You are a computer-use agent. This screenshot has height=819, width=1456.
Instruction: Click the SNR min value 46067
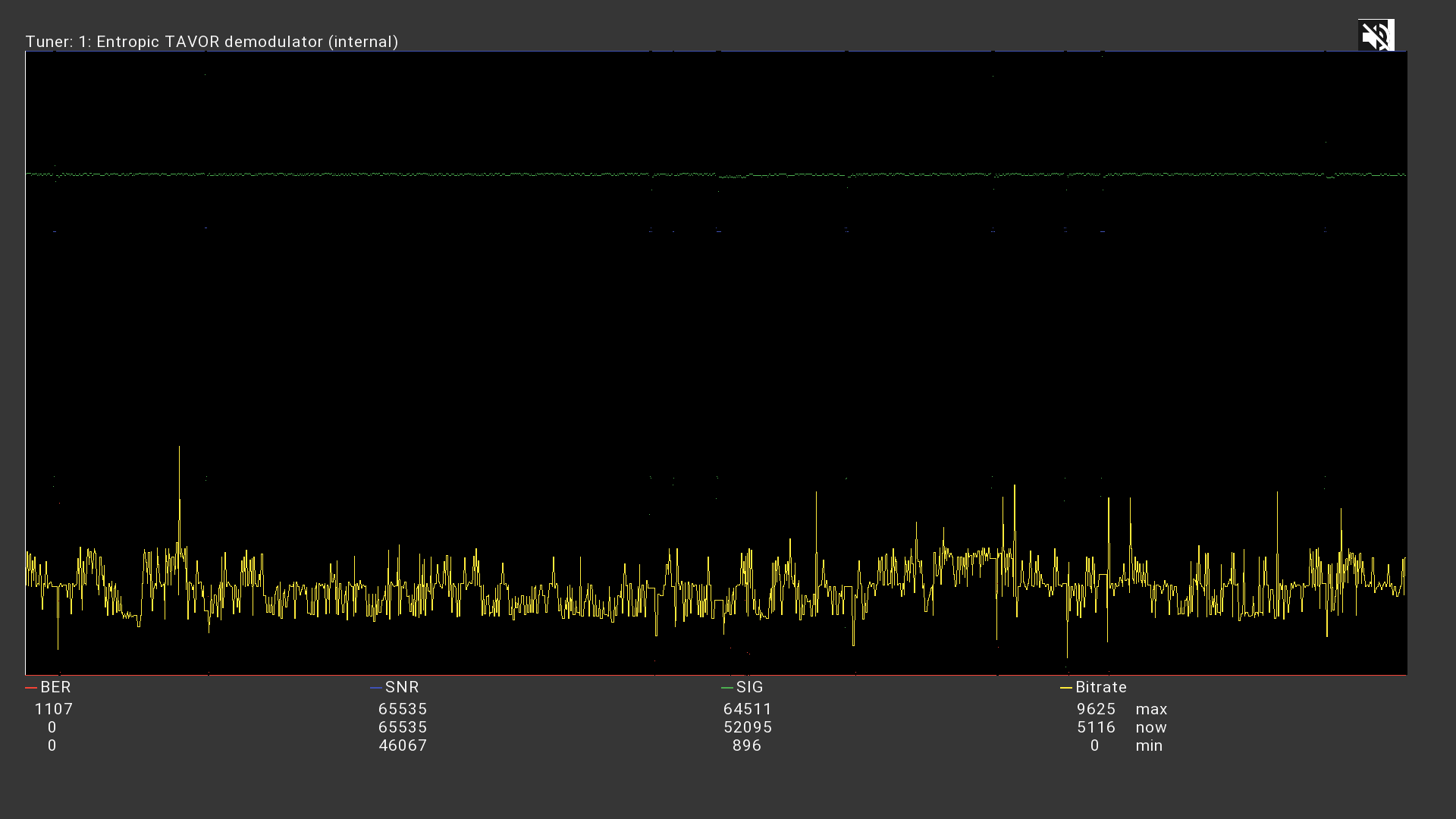(403, 745)
